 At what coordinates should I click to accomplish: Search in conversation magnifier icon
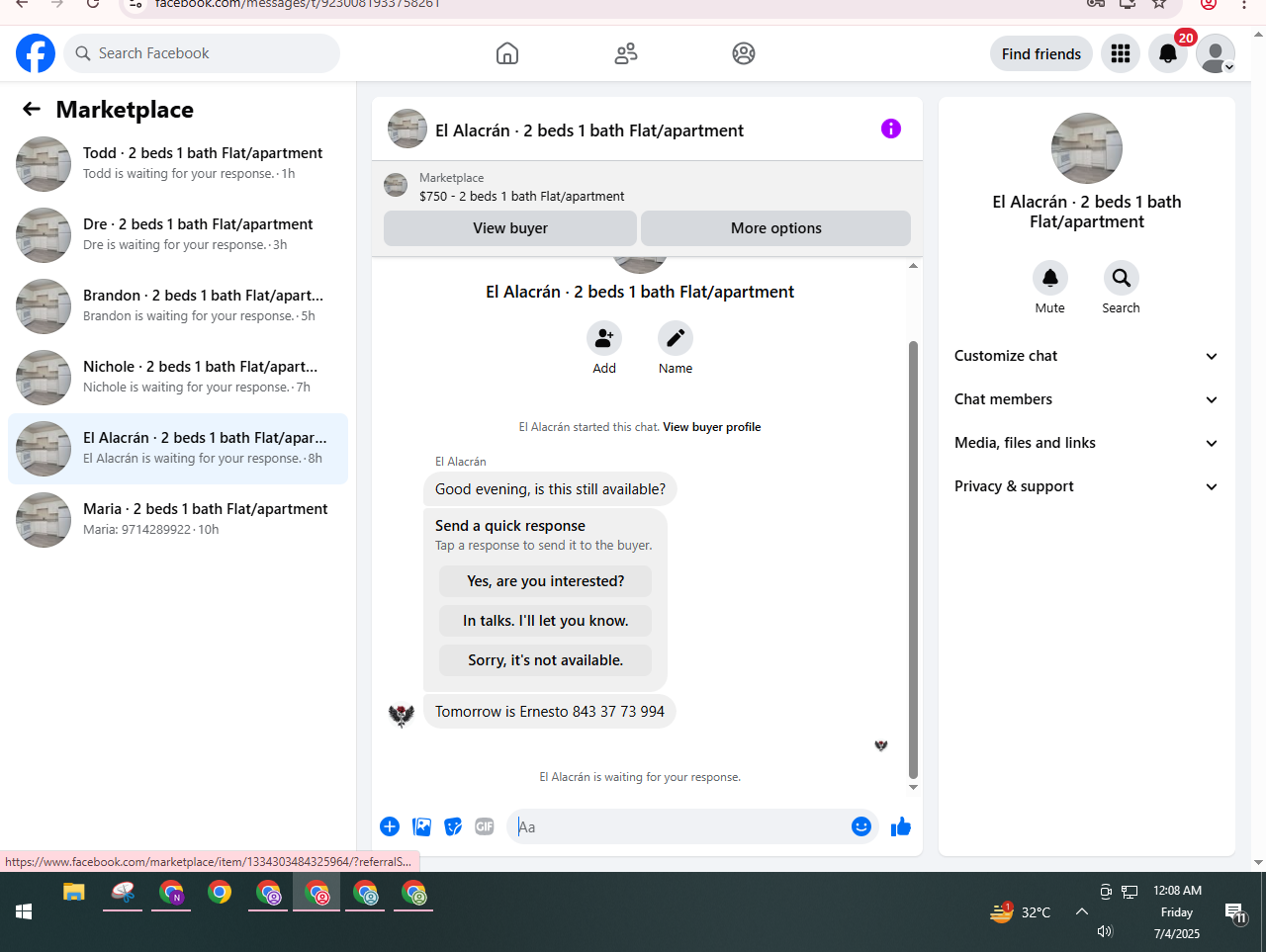[x=1122, y=278]
